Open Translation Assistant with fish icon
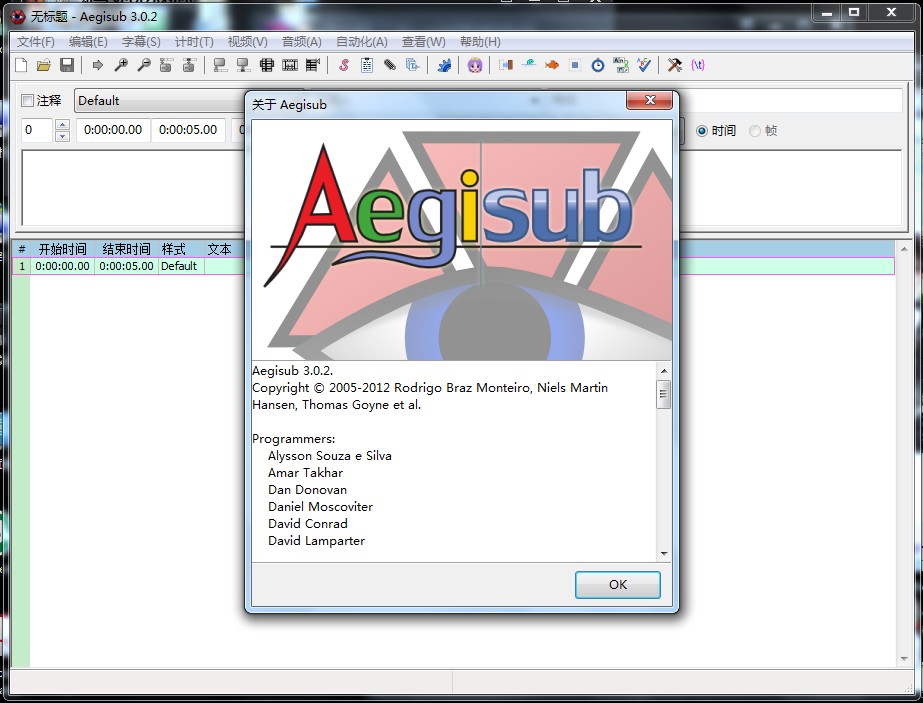The width and height of the screenshot is (923, 703). coord(552,65)
